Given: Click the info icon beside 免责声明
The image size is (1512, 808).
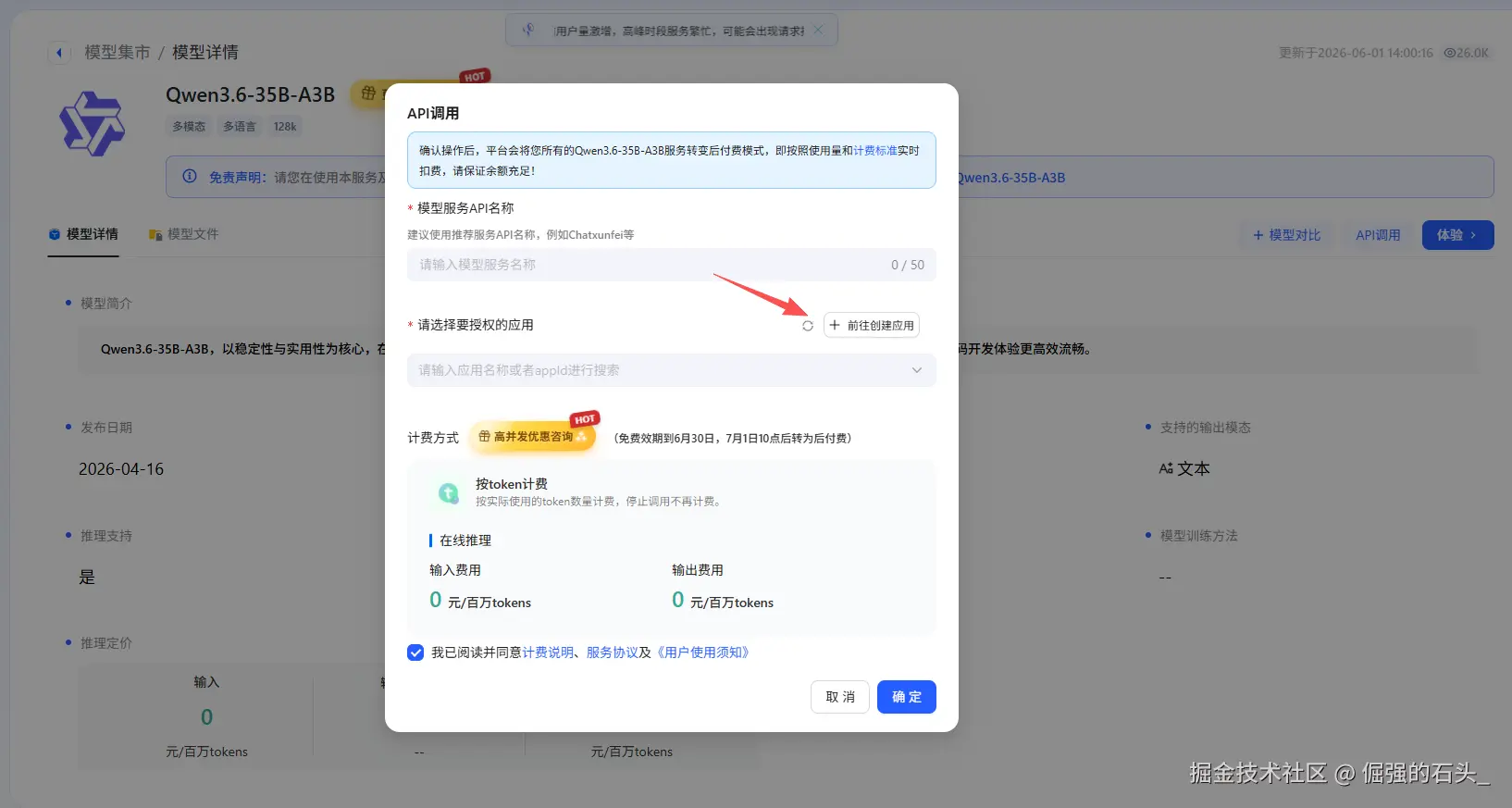Looking at the screenshot, I should 190,177.
